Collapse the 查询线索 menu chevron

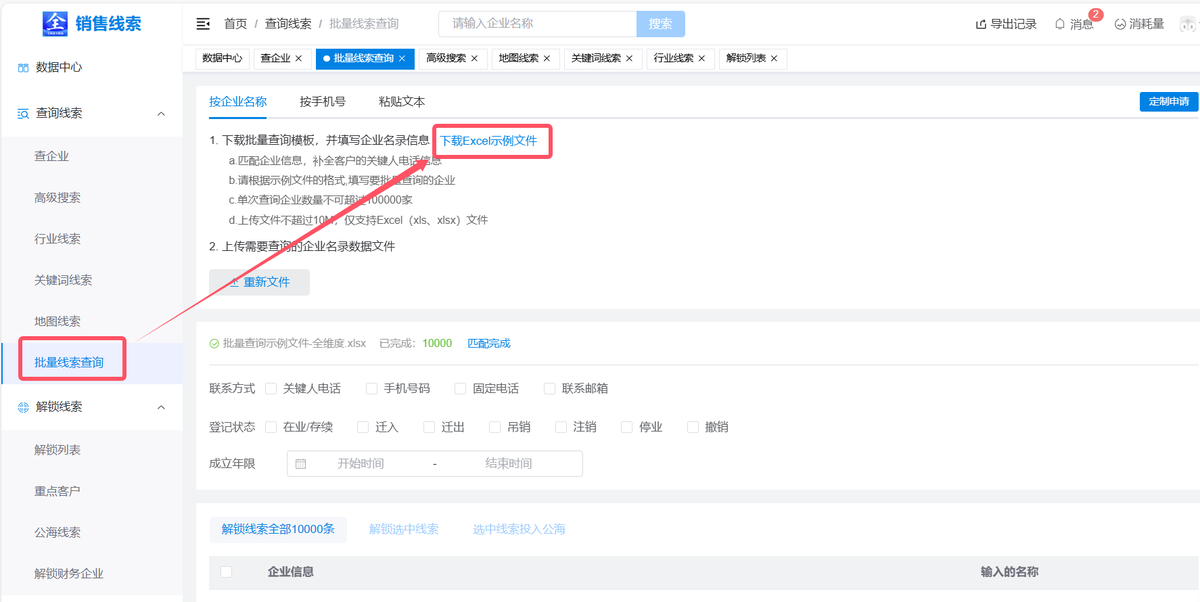coord(161,114)
